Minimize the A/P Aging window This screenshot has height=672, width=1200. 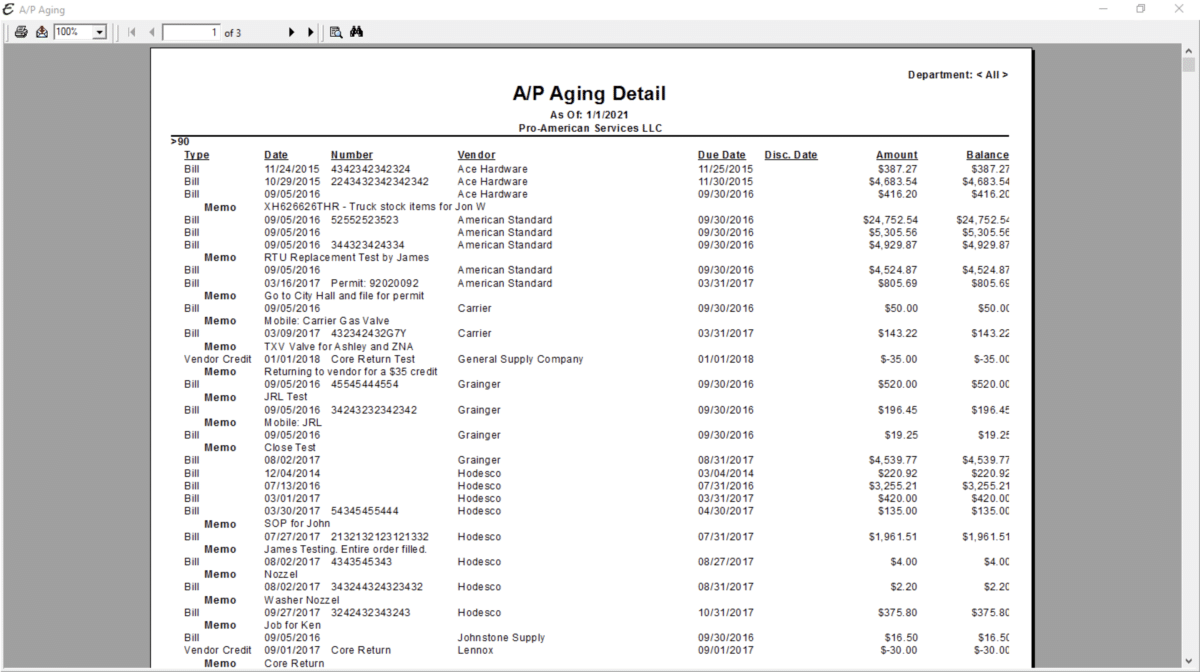pos(1103,9)
